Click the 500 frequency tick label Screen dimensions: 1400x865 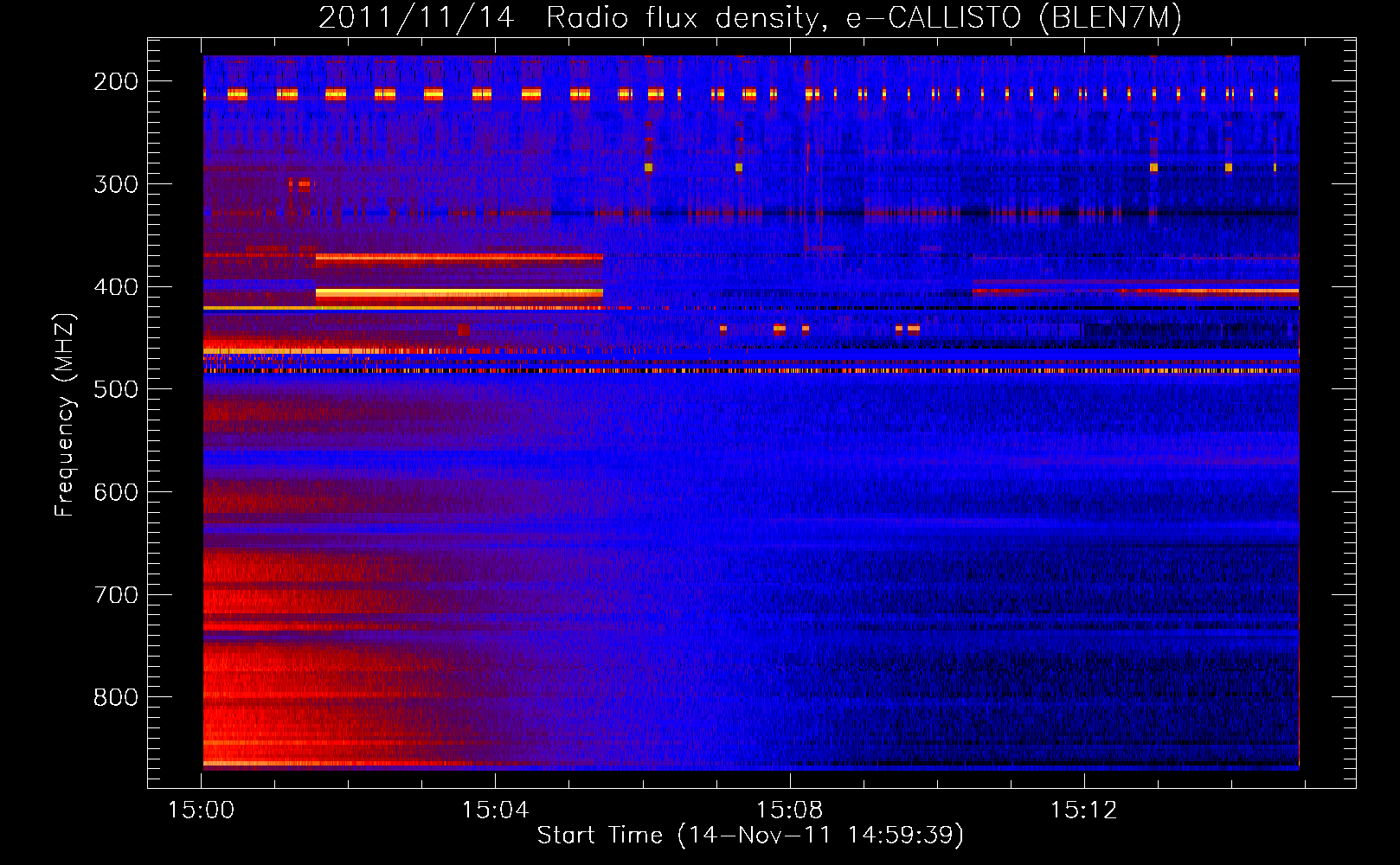click(116, 390)
